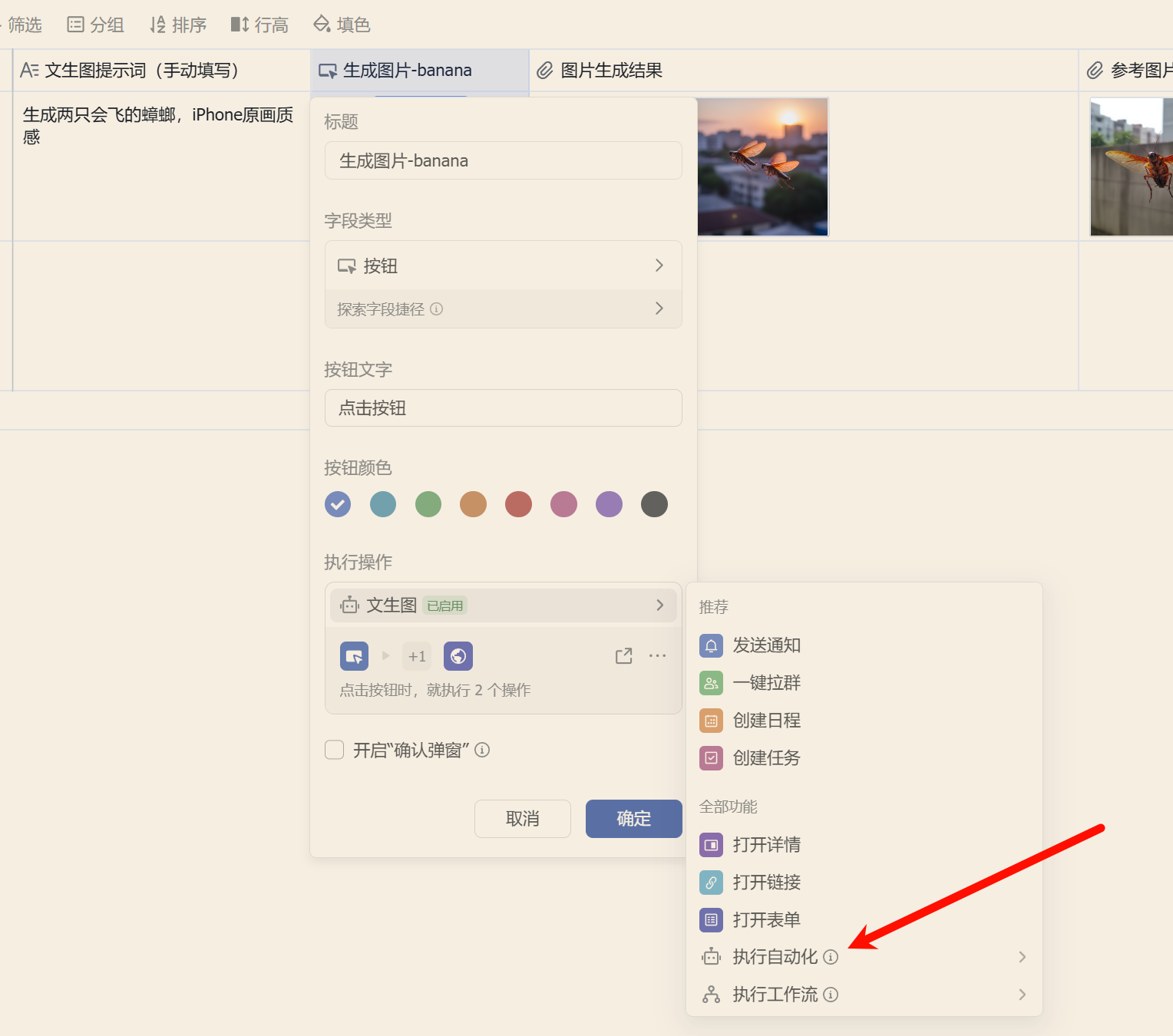Open automation in new window icon
1173x1036 pixels.
click(623, 656)
